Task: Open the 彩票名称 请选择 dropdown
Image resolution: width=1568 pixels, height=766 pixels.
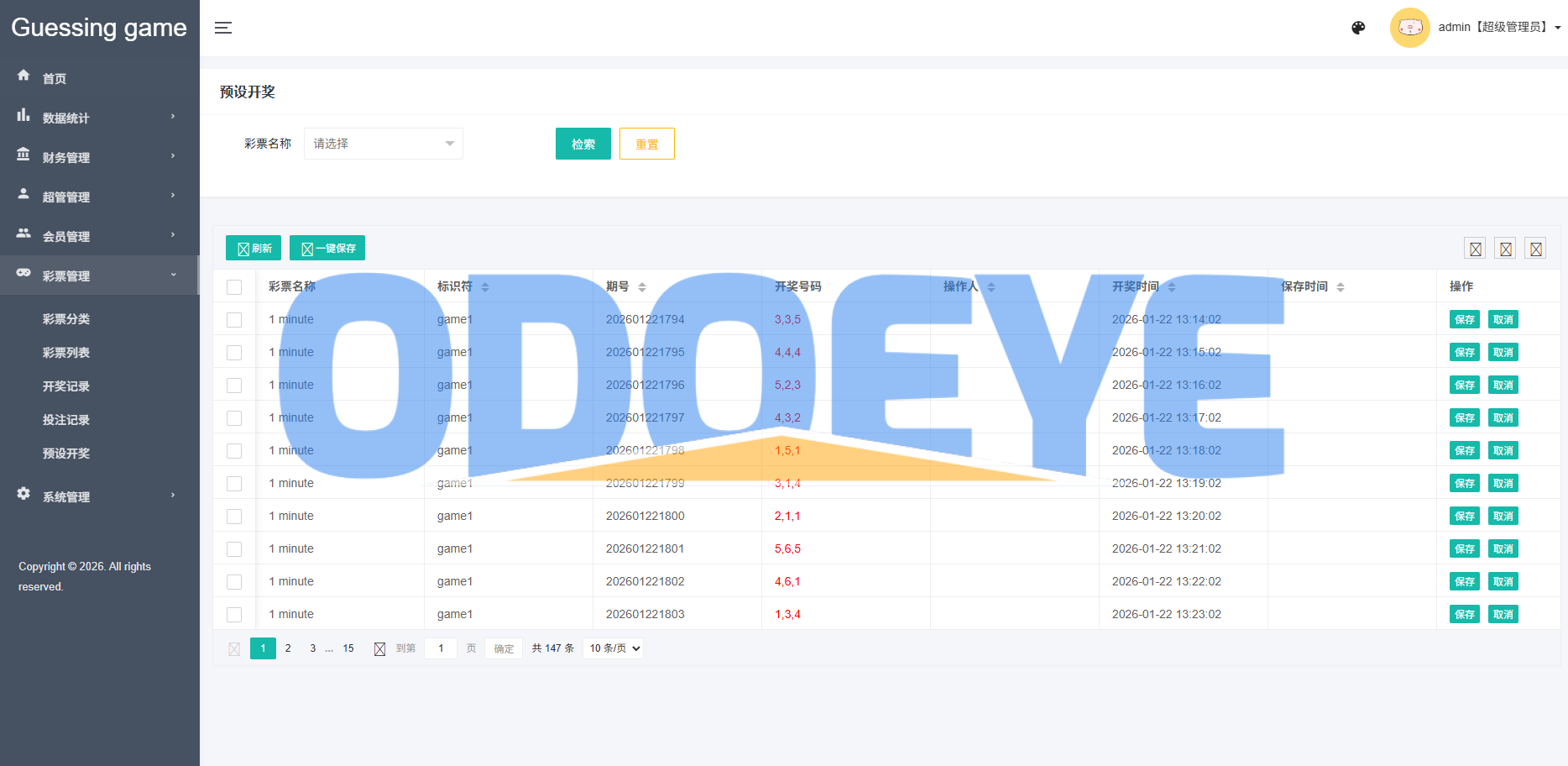Action: (x=383, y=144)
